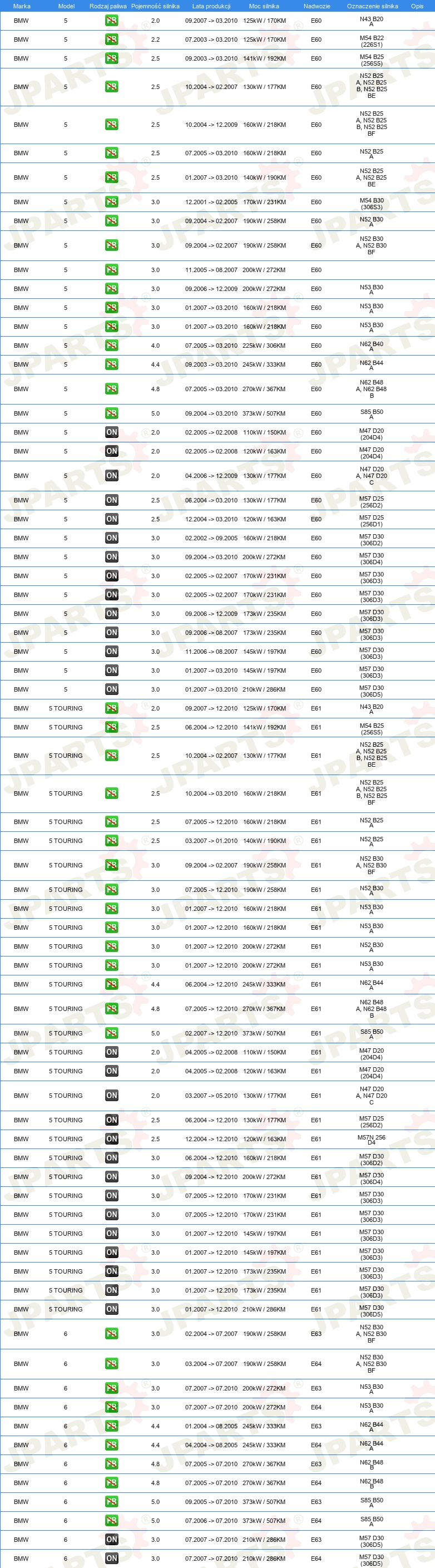Click ON icon in BMW 6 E63 diesel row
Image resolution: width=435 pixels, height=1568 pixels.
(111, 1540)
